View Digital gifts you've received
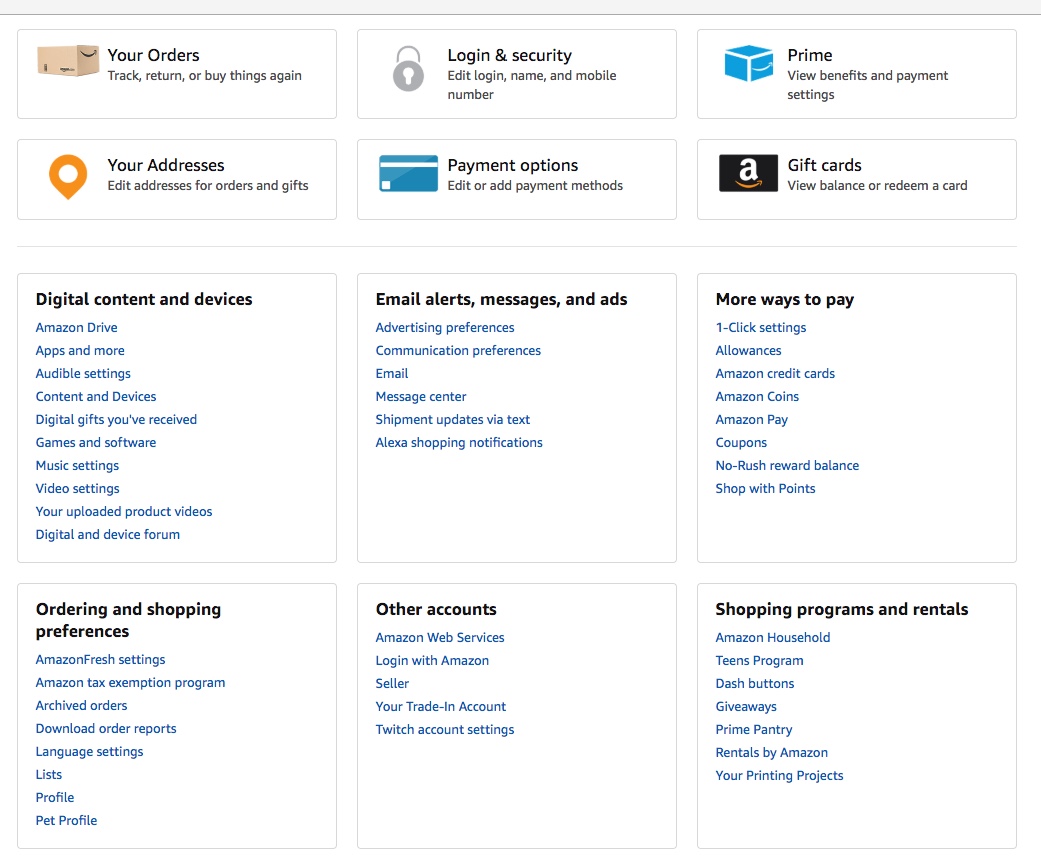 coord(116,420)
